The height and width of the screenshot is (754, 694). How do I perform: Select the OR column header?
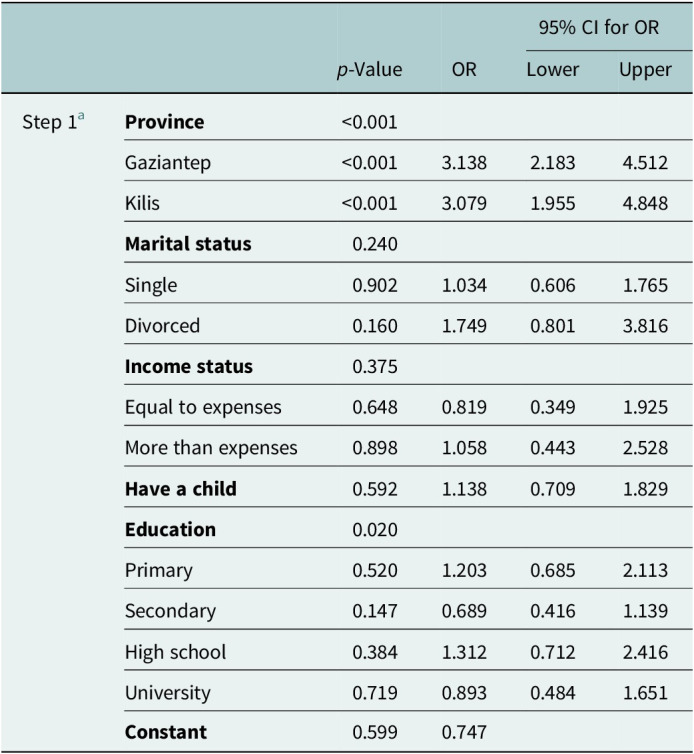(464, 70)
